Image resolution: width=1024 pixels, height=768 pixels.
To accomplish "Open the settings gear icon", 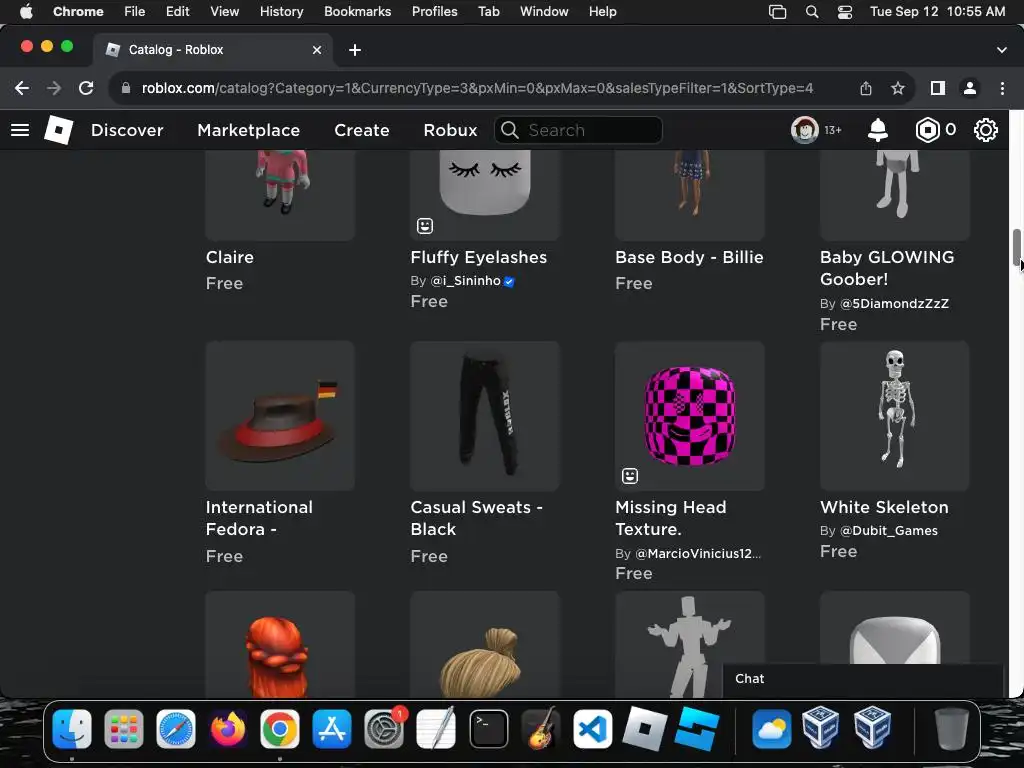I will (985, 130).
